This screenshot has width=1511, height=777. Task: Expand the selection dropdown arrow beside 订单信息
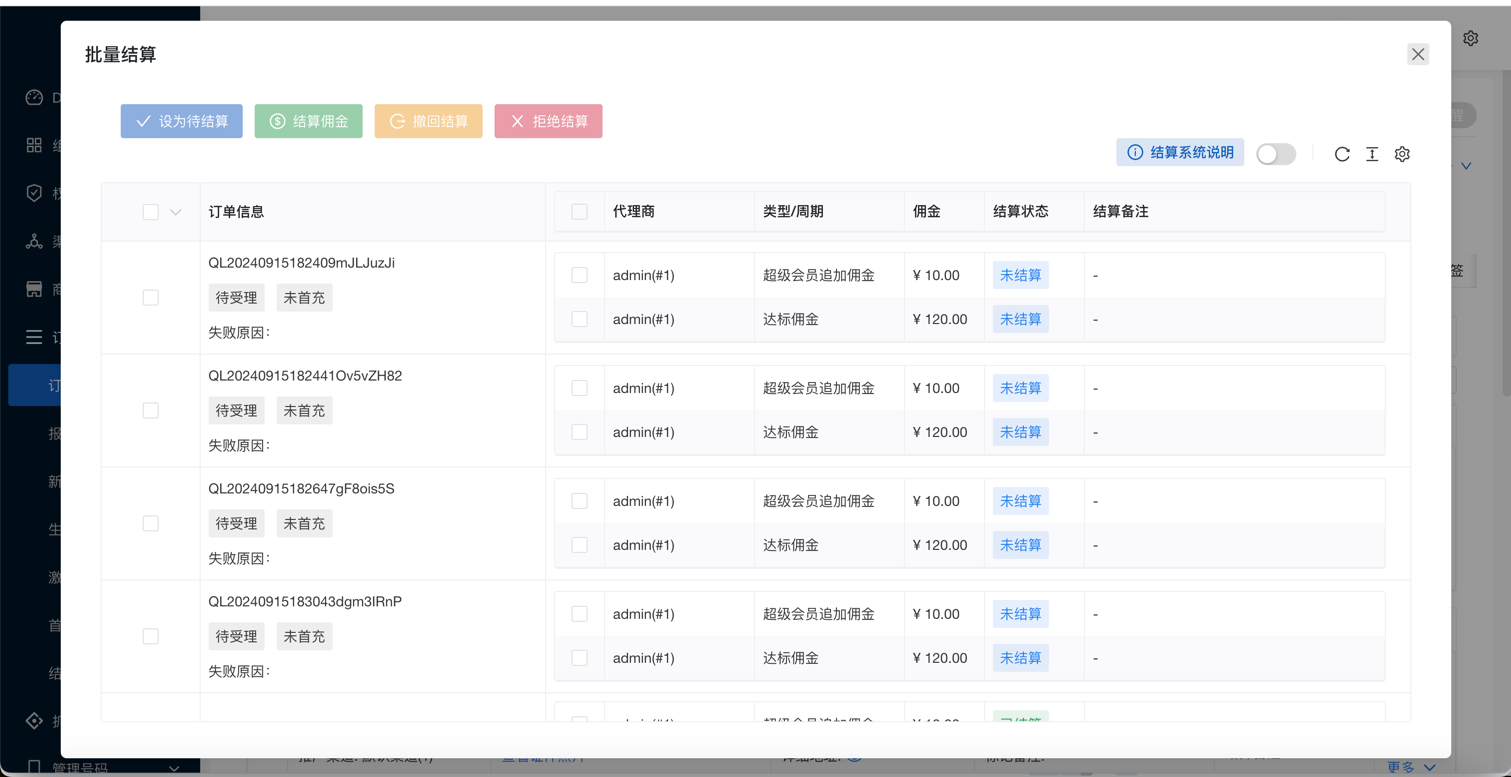[x=176, y=212]
